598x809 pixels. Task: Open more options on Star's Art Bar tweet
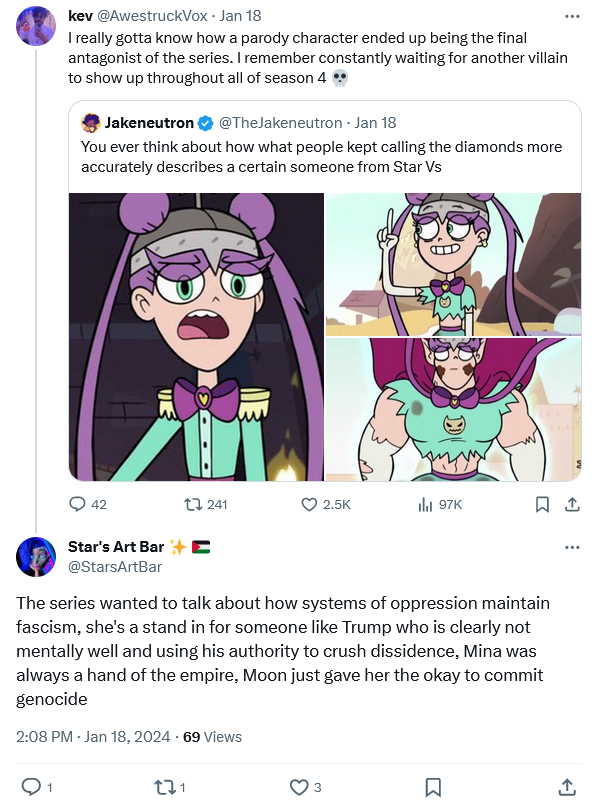(572, 547)
